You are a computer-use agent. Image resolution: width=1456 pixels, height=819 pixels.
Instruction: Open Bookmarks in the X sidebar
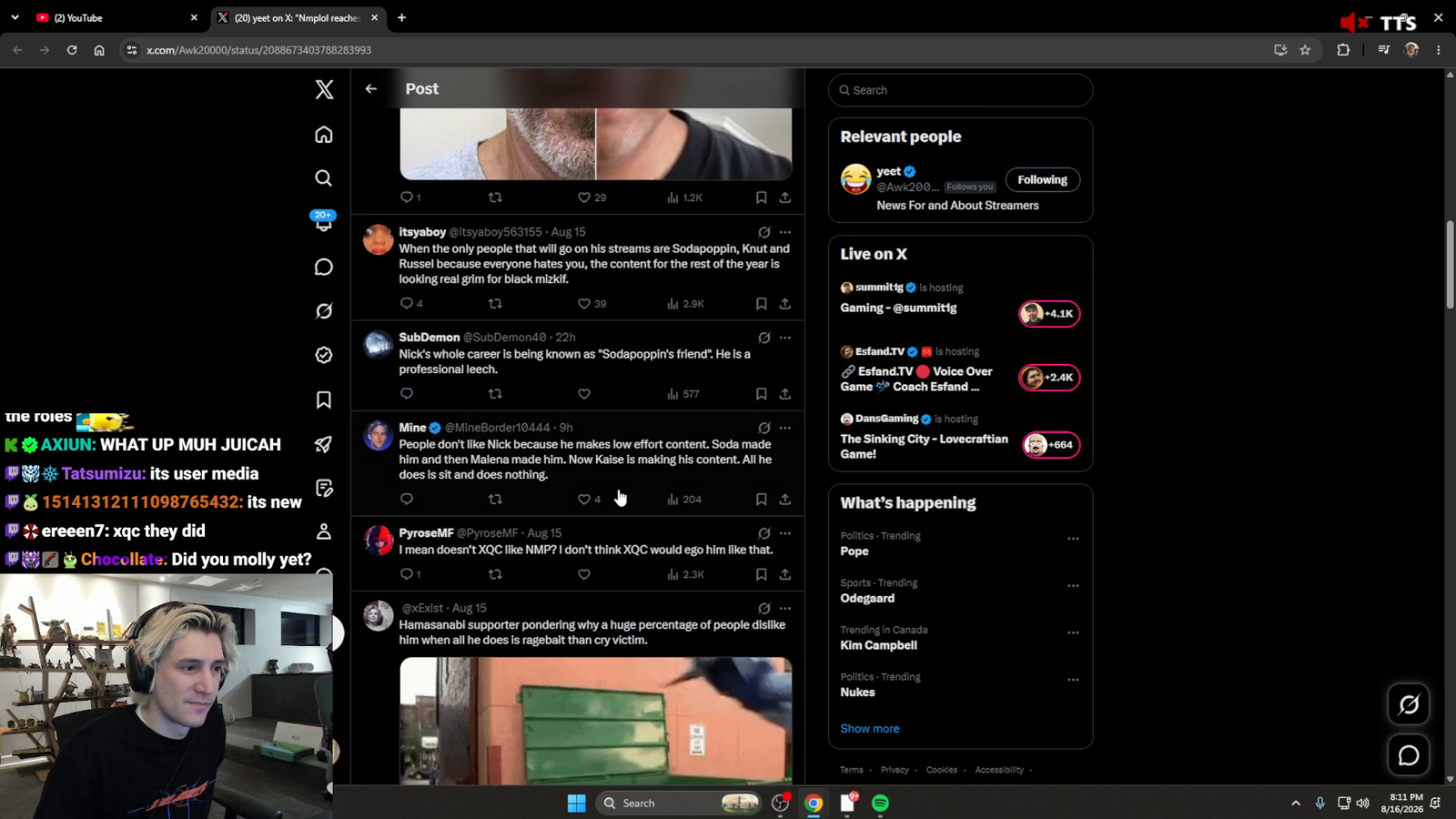[324, 399]
